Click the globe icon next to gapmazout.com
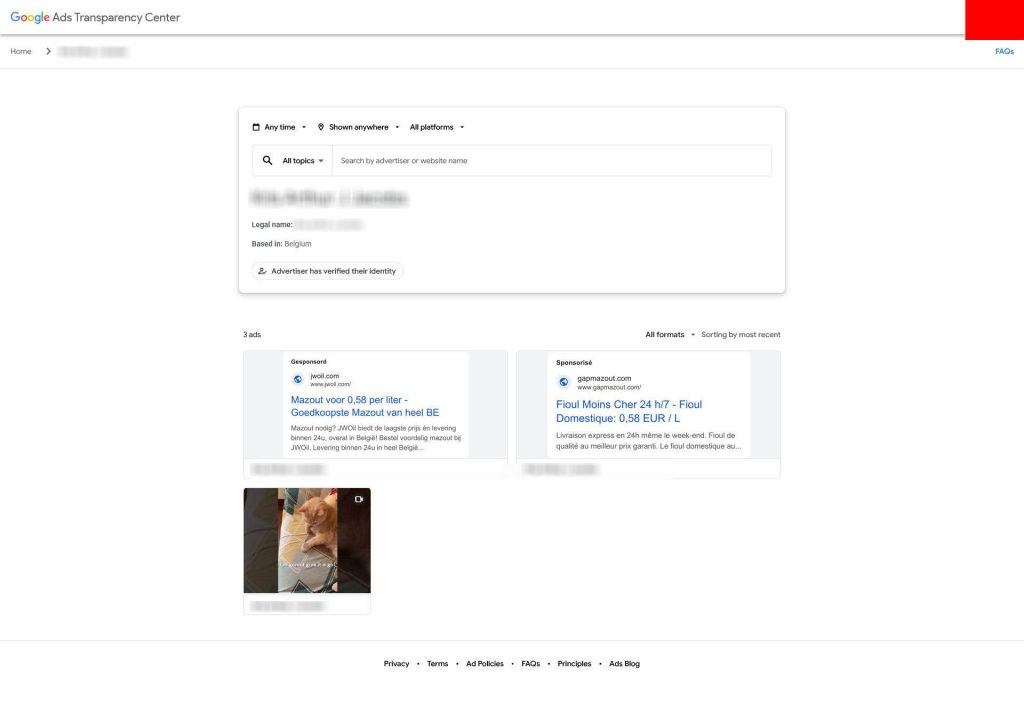Viewport: 1024px width, 703px height. (x=564, y=382)
